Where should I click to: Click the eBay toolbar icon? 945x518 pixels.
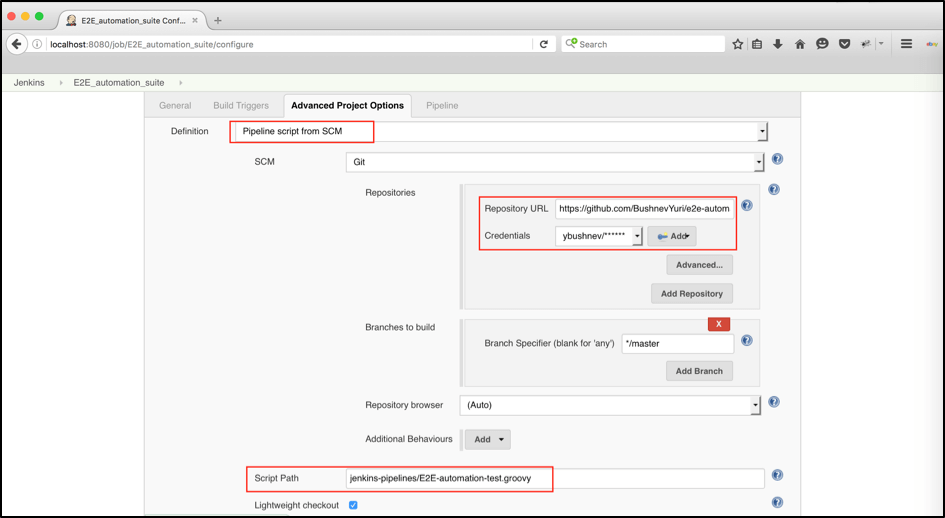click(x=931, y=44)
